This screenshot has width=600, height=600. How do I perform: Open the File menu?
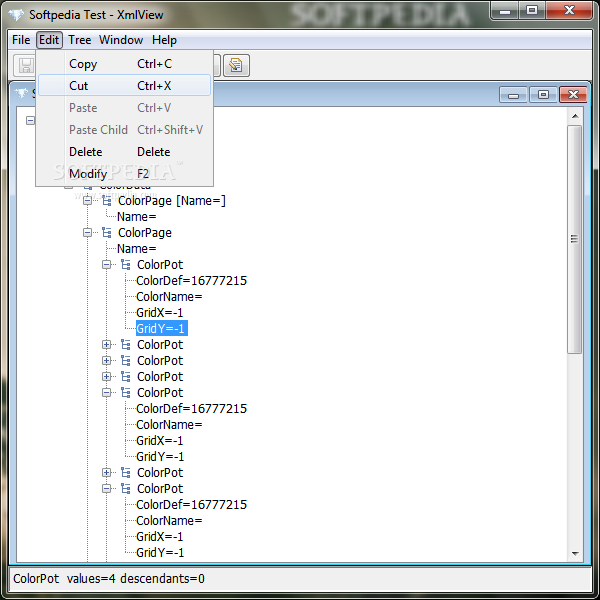pyautogui.click(x=21, y=40)
